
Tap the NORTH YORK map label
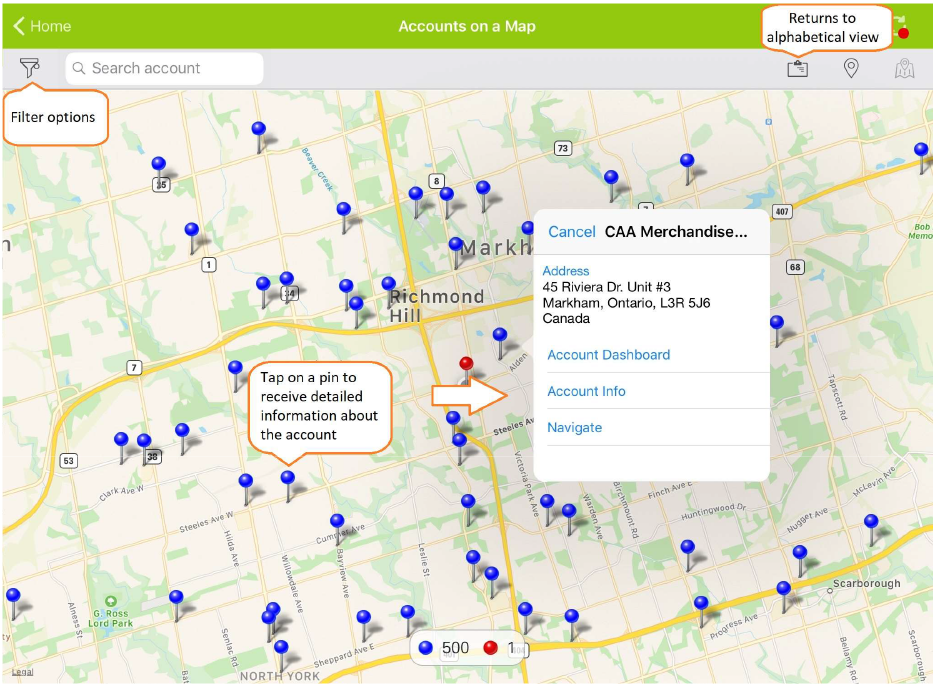pyautogui.click(x=280, y=676)
